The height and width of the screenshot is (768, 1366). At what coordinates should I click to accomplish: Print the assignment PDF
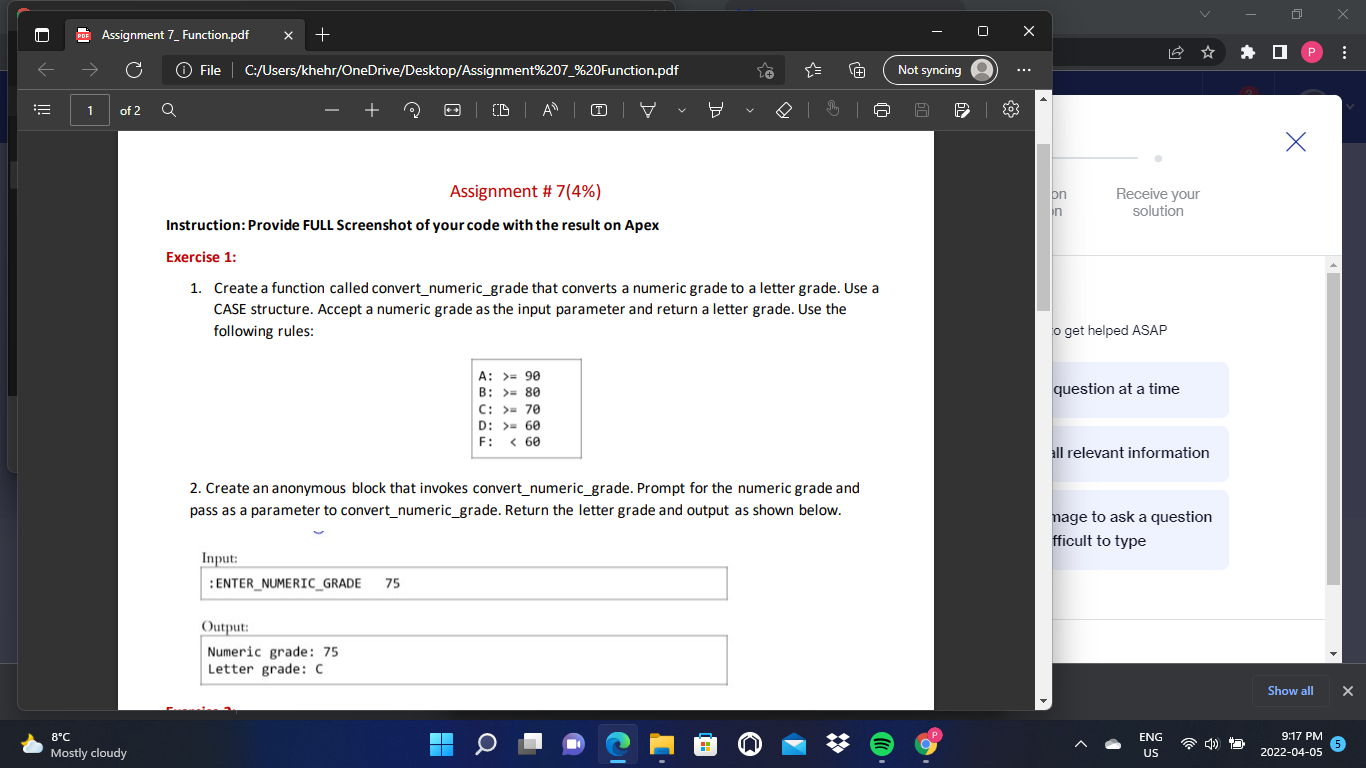[x=881, y=110]
